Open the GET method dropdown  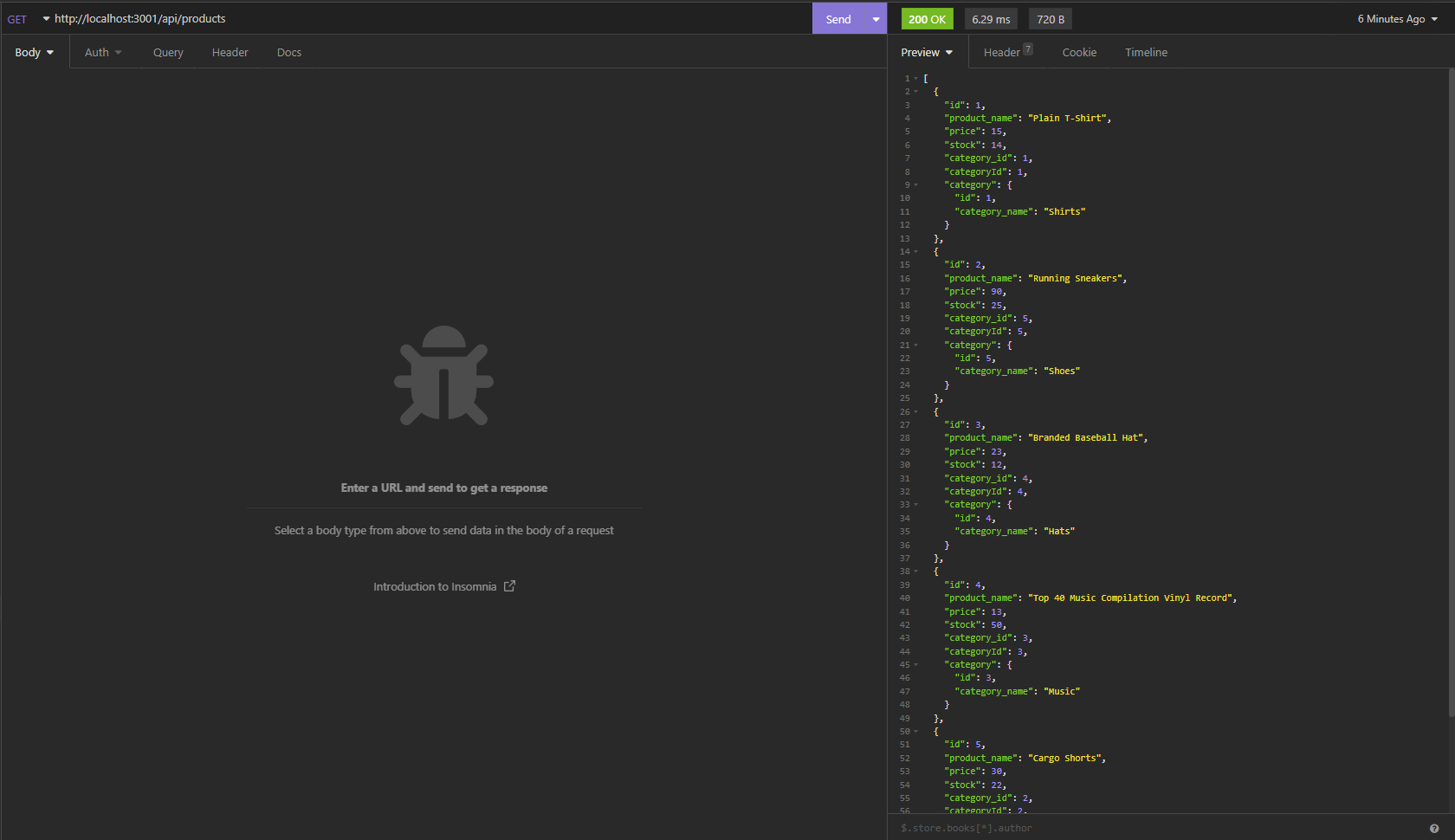28,19
